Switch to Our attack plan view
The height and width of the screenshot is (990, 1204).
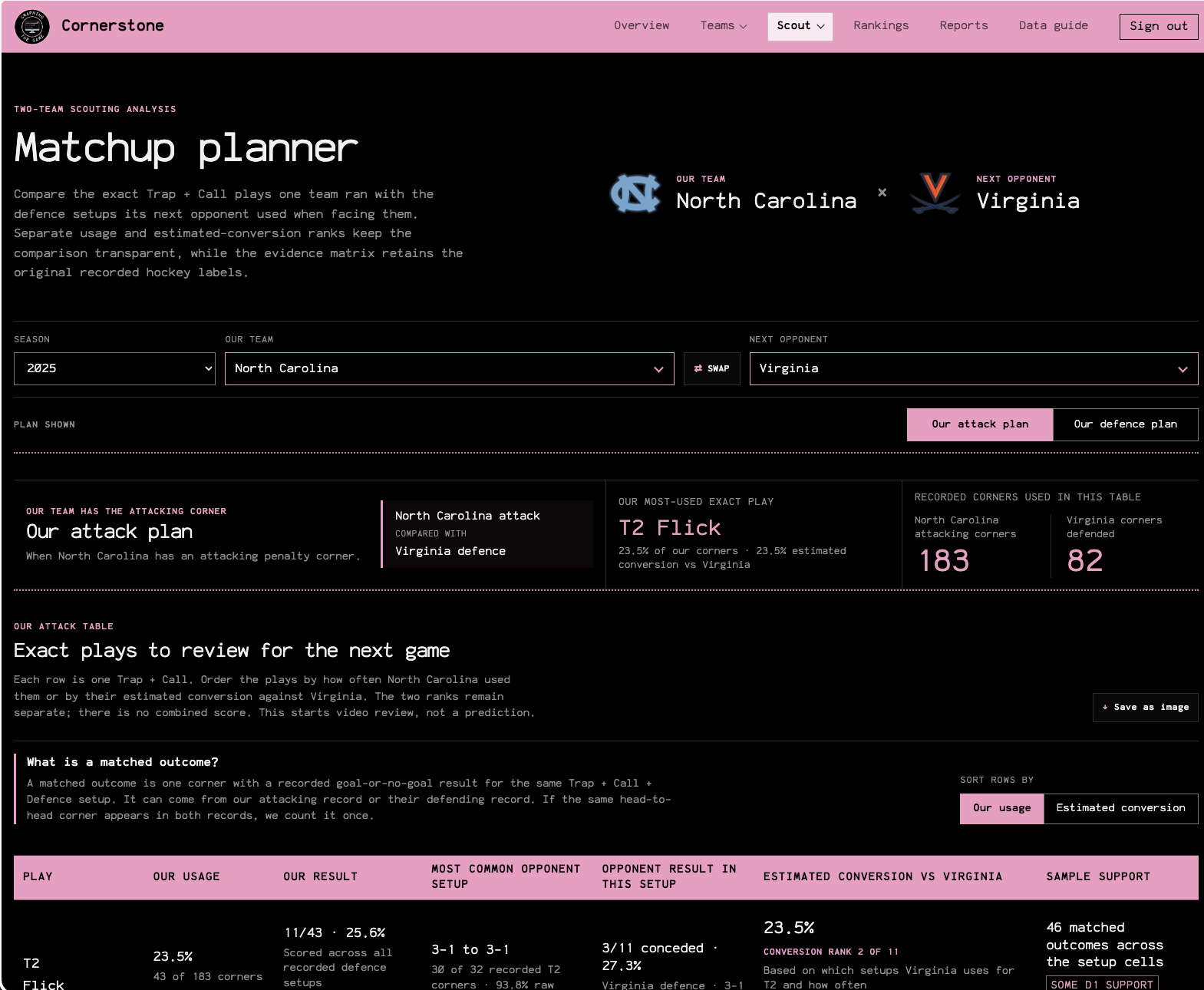(x=980, y=424)
